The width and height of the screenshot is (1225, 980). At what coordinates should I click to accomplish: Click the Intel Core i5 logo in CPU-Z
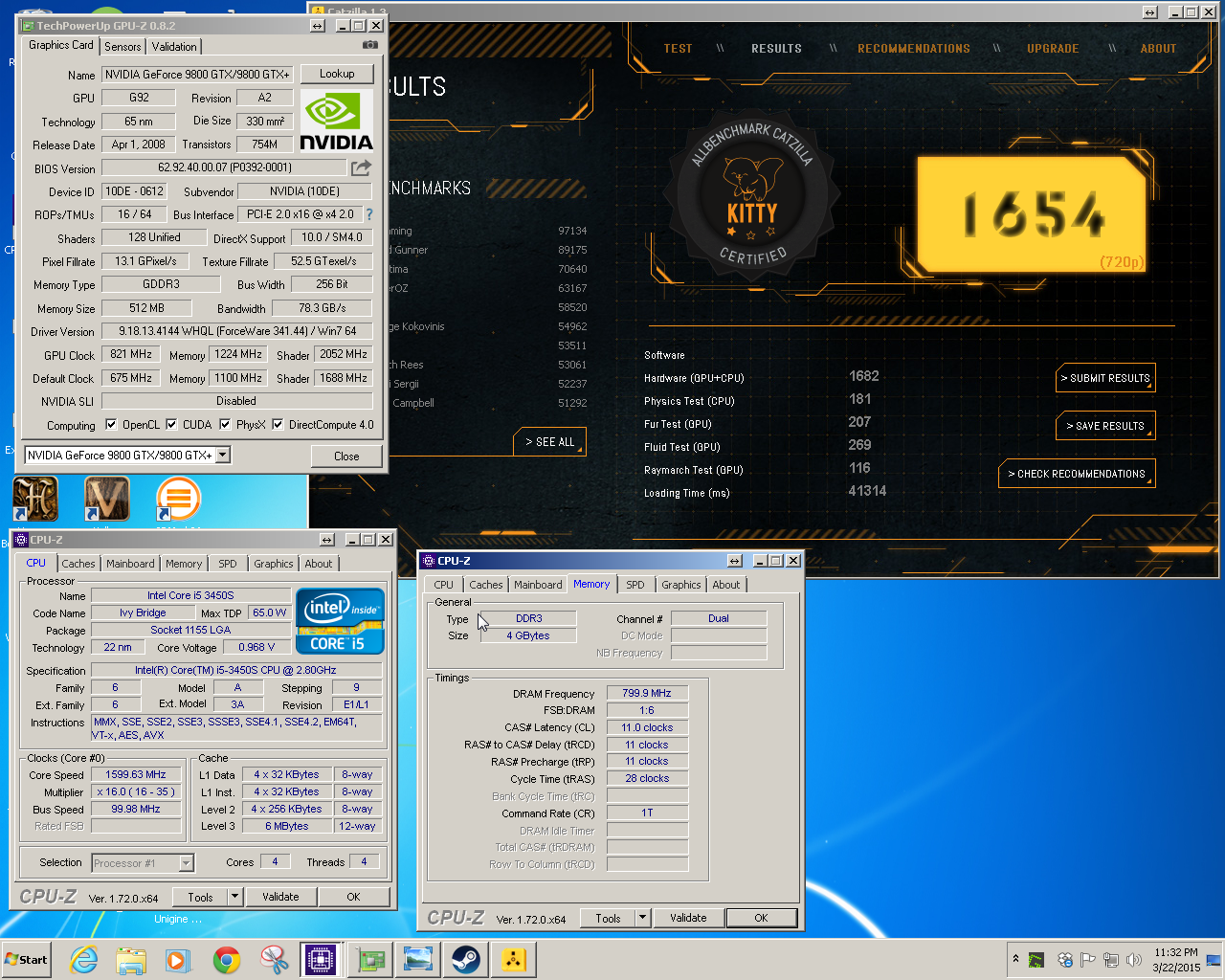pos(340,620)
